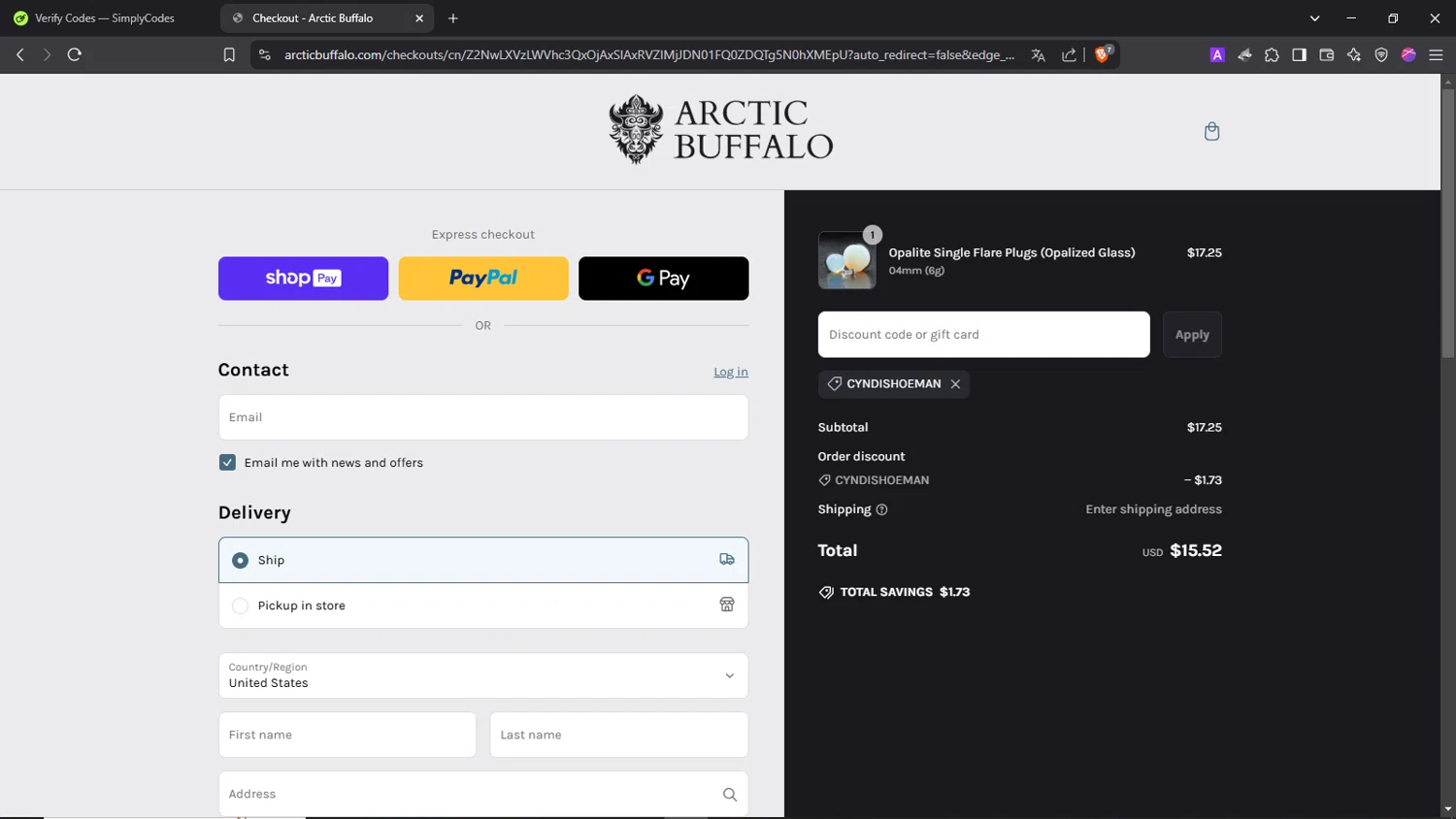1456x819 pixels.
Task: Open the purple A extension icon
Action: pos(1217,55)
